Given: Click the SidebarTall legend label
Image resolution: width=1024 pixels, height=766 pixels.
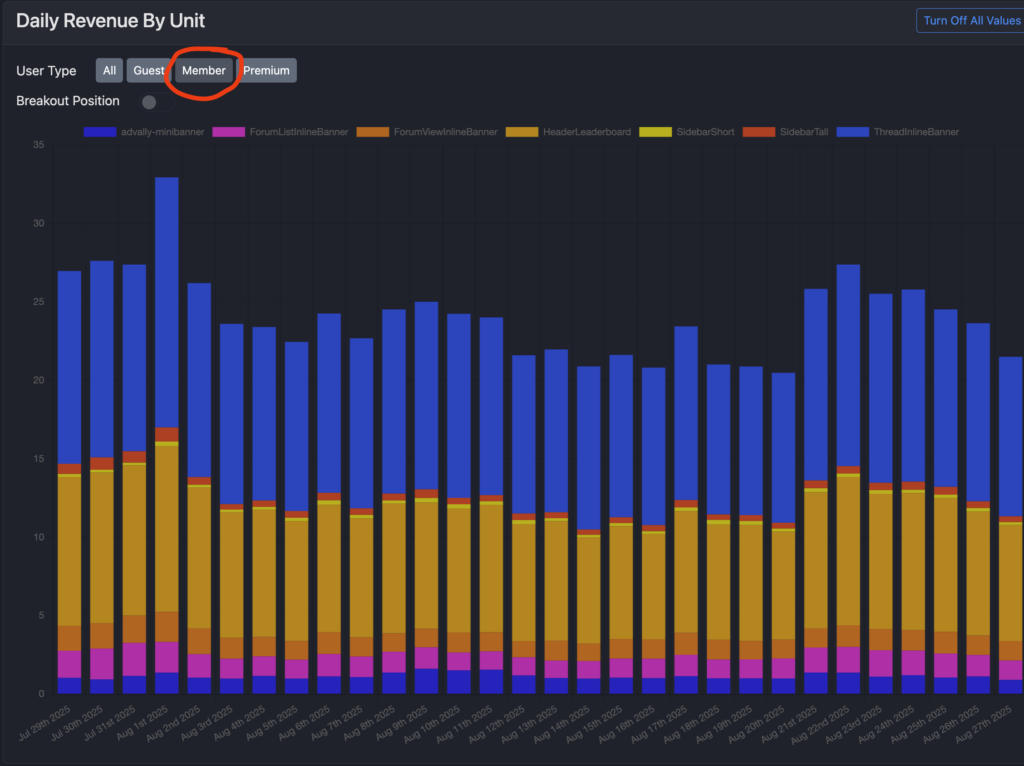Looking at the screenshot, I should (x=804, y=132).
